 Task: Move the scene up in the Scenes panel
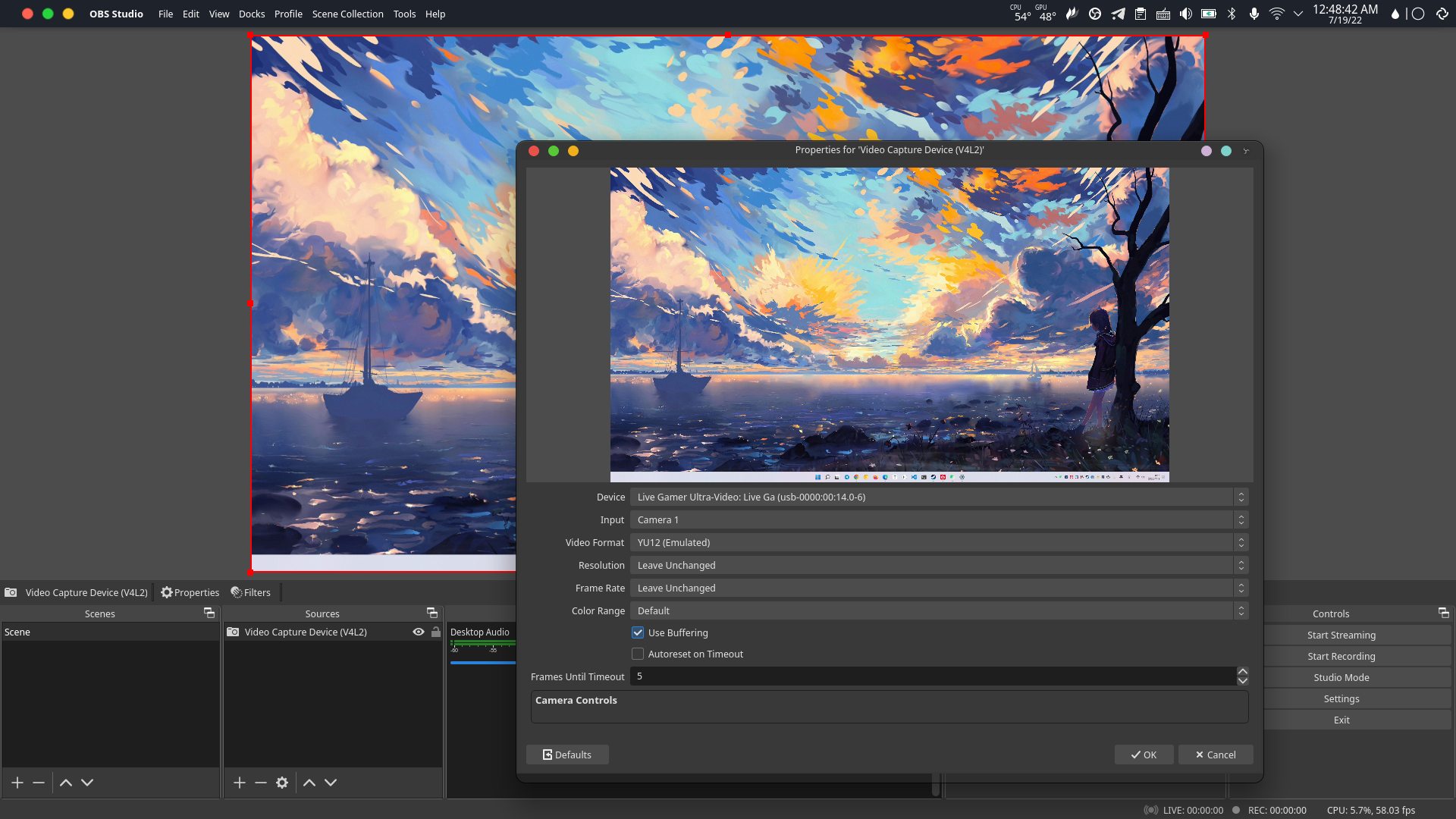coord(66,783)
